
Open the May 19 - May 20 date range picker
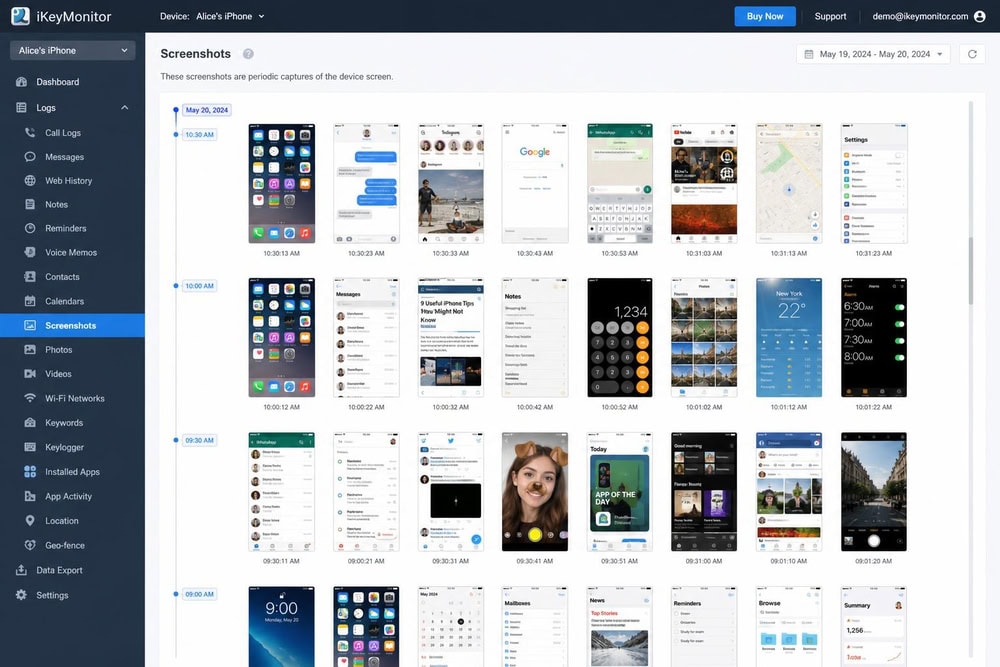[x=873, y=54]
